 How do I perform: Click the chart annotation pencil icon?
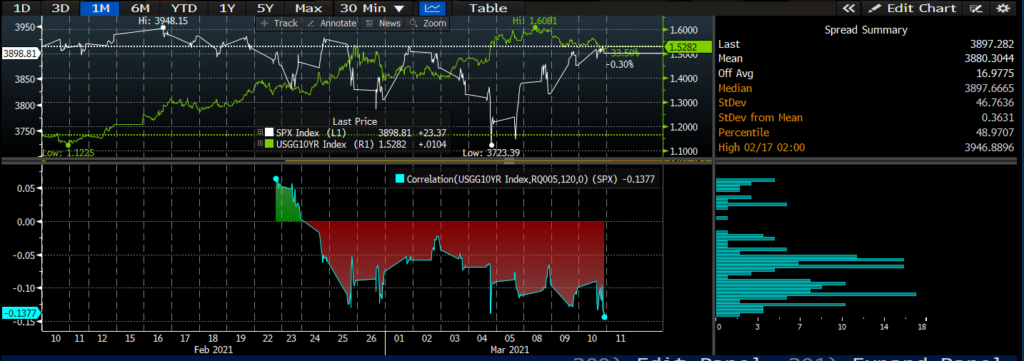[x=977, y=8]
